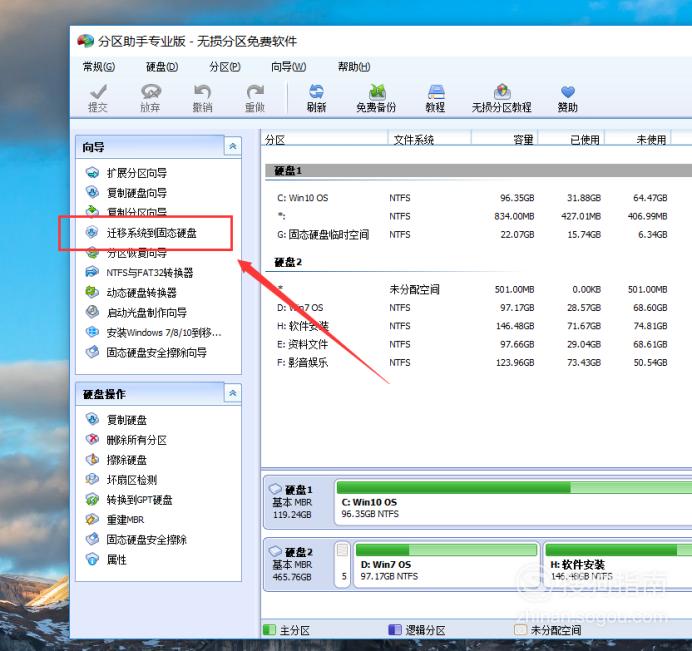This screenshot has width=692, height=651.
Task: Launch 固态硬盘安全擦除向导
Action: pyautogui.click(x=146, y=352)
